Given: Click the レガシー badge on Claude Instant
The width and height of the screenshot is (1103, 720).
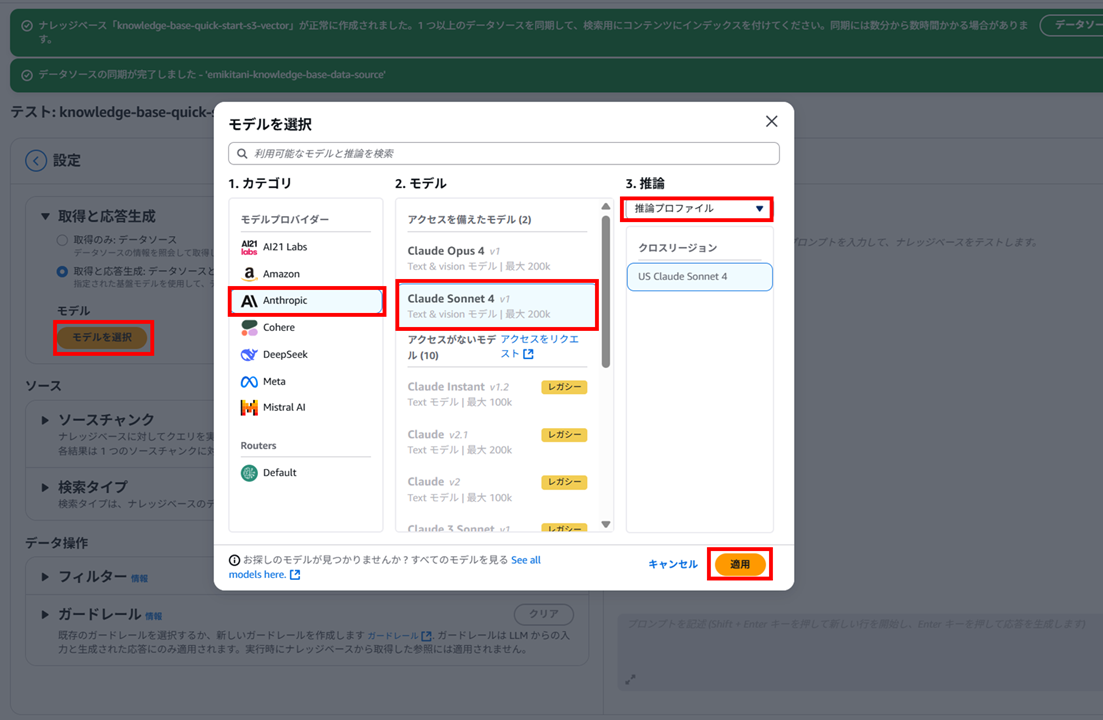Looking at the screenshot, I should [564, 387].
